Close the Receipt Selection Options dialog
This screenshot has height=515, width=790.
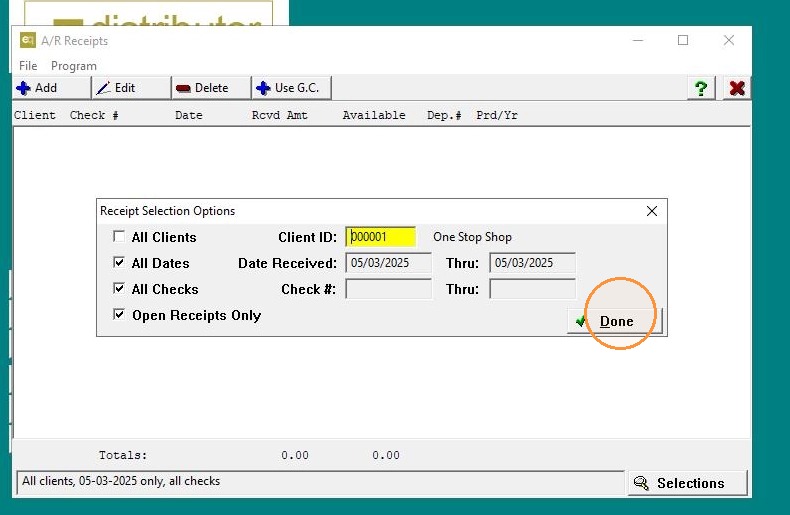652,211
